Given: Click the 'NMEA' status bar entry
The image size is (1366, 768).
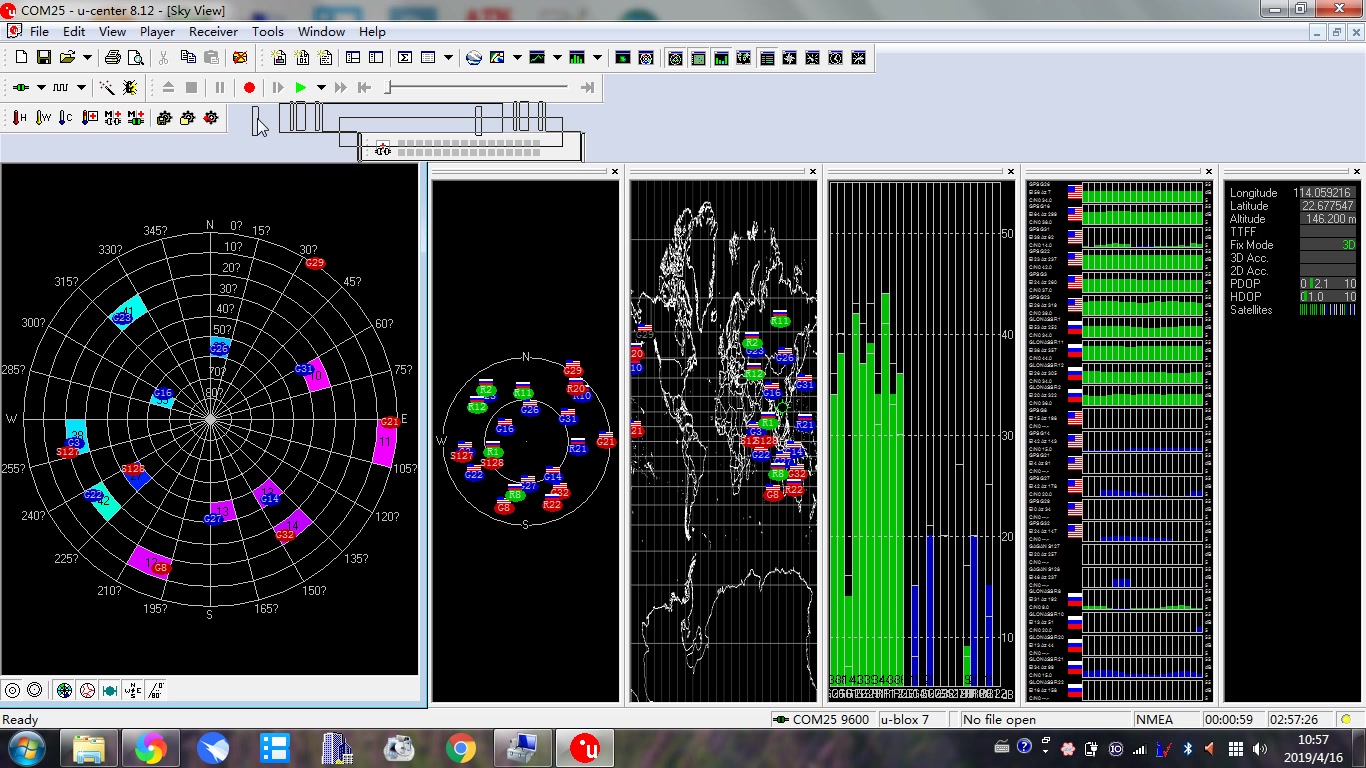Looking at the screenshot, I should click(1166, 720).
